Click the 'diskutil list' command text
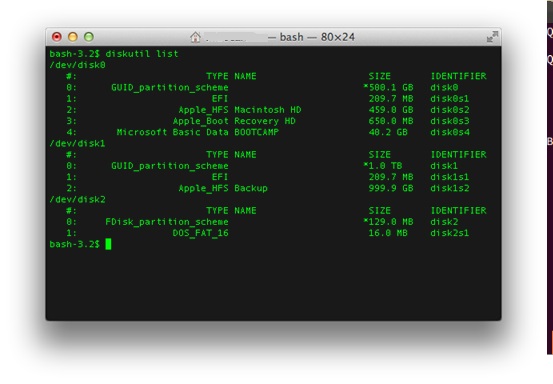This screenshot has height=384, width=553. pyautogui.click(x=142, y=54)
